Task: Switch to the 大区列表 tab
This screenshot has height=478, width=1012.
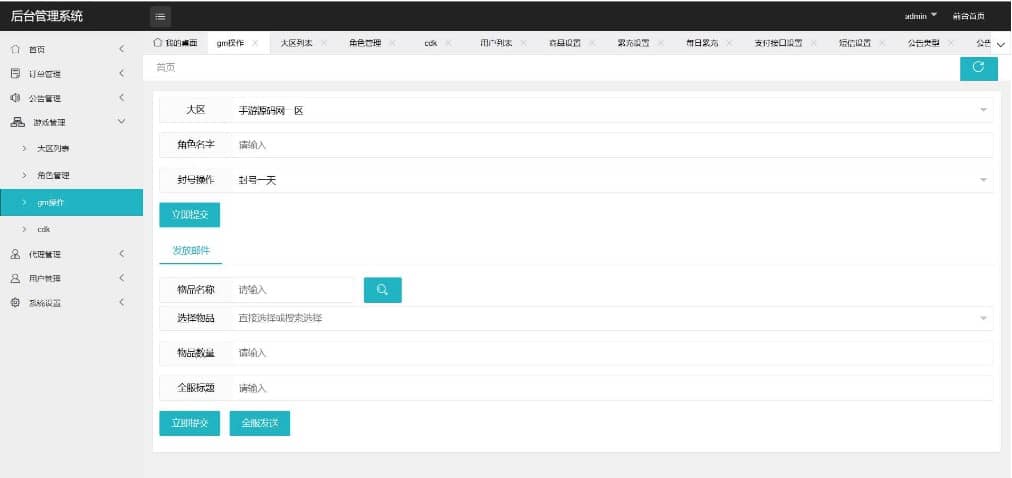Action: click(x=296, y=43)
